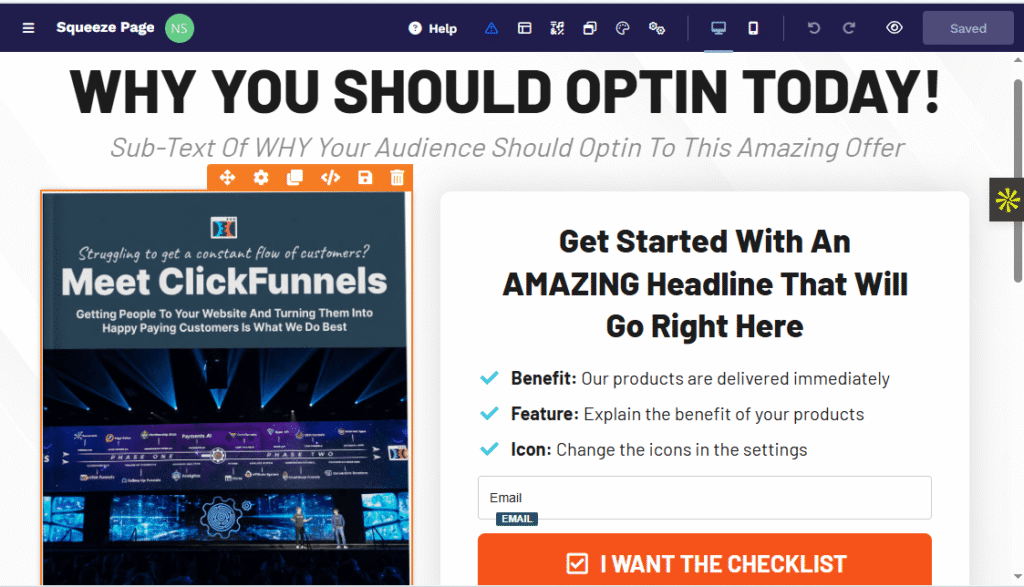Open the popup layers icon
This screenshot has height=587, width=1024.
(590, 28)
